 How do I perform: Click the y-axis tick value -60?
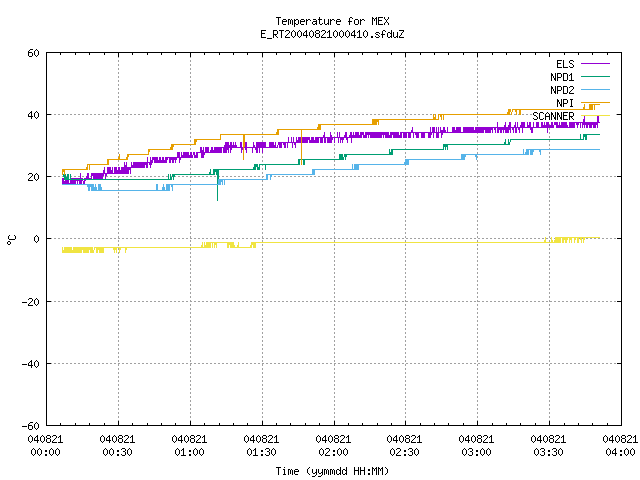coord(31,426)
